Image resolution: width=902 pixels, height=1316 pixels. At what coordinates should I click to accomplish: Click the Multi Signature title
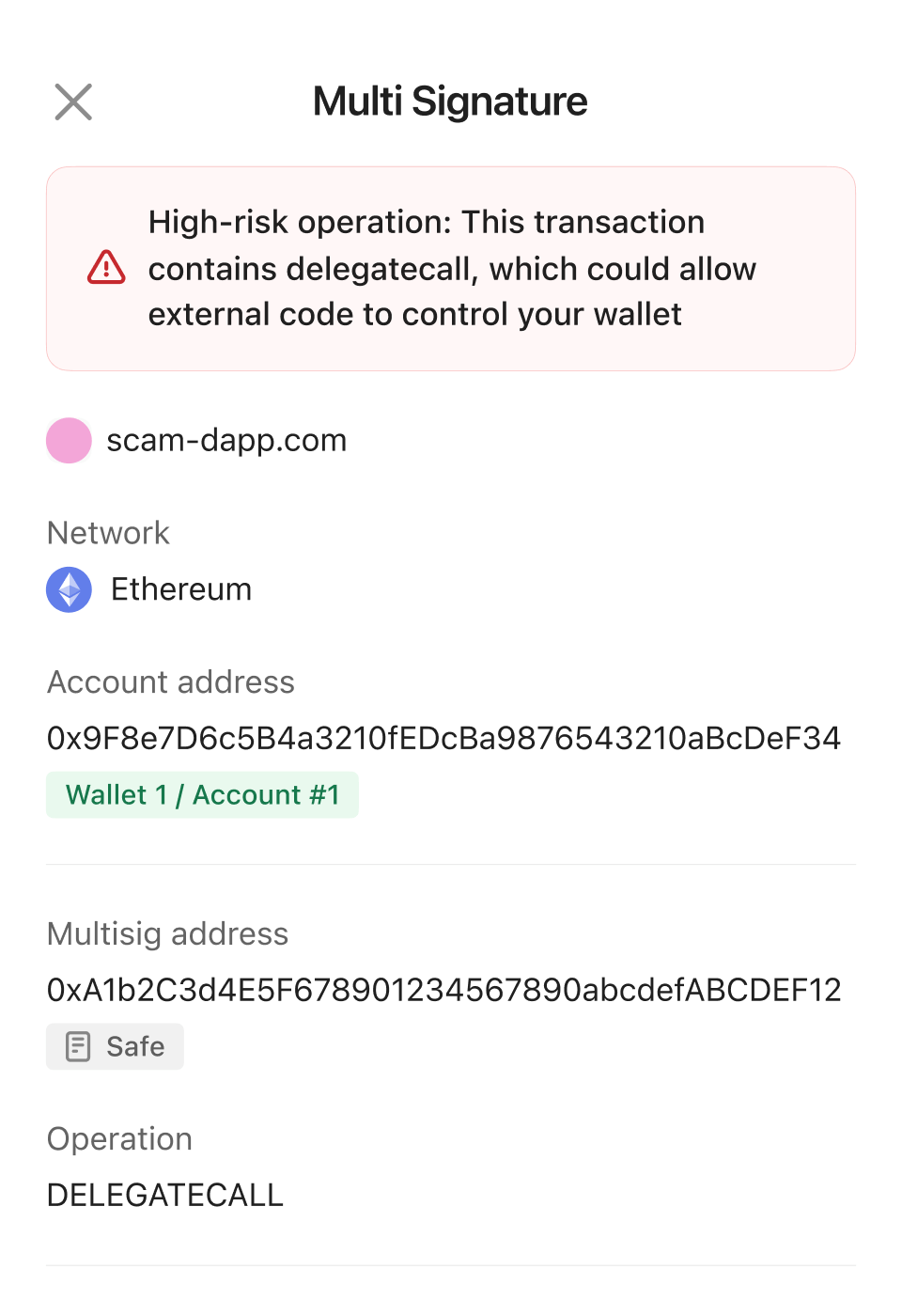(x=450, y=102)
